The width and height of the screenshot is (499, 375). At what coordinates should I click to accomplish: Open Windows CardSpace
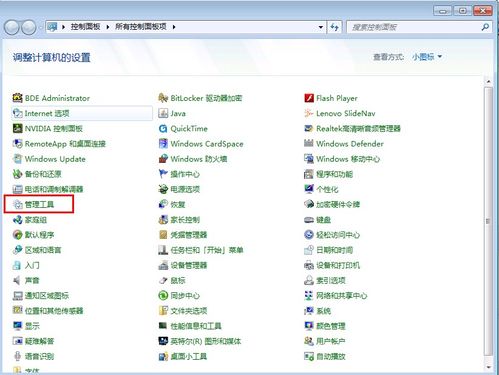201,144
